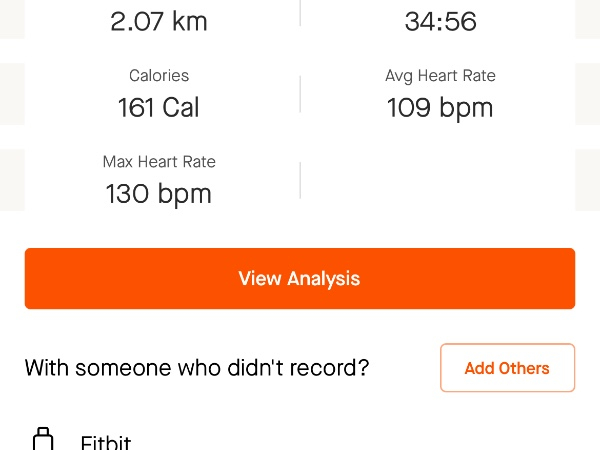Click "With someone who didn't record?" text
600x450 pixels.
[197, 368]
